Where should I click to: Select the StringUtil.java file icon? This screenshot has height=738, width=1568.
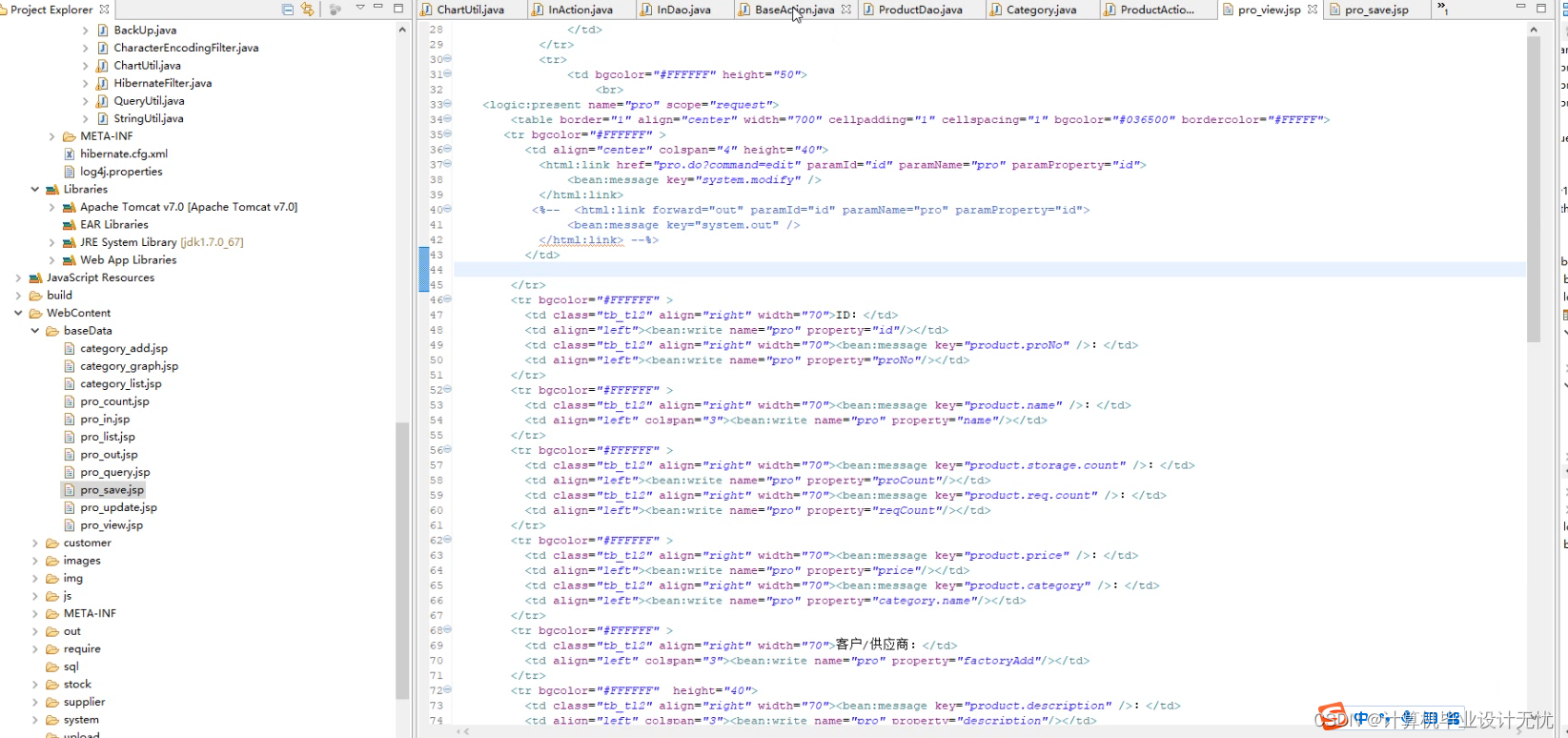(x=102, y=118)
